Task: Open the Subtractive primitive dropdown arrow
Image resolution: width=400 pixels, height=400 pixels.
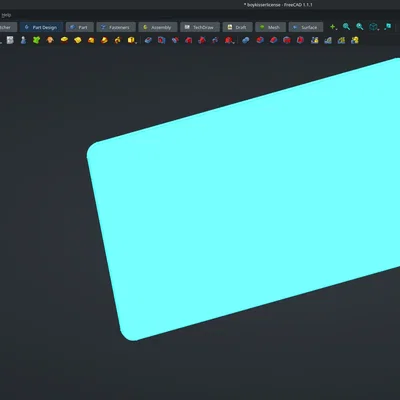Action: pos(233,43)
